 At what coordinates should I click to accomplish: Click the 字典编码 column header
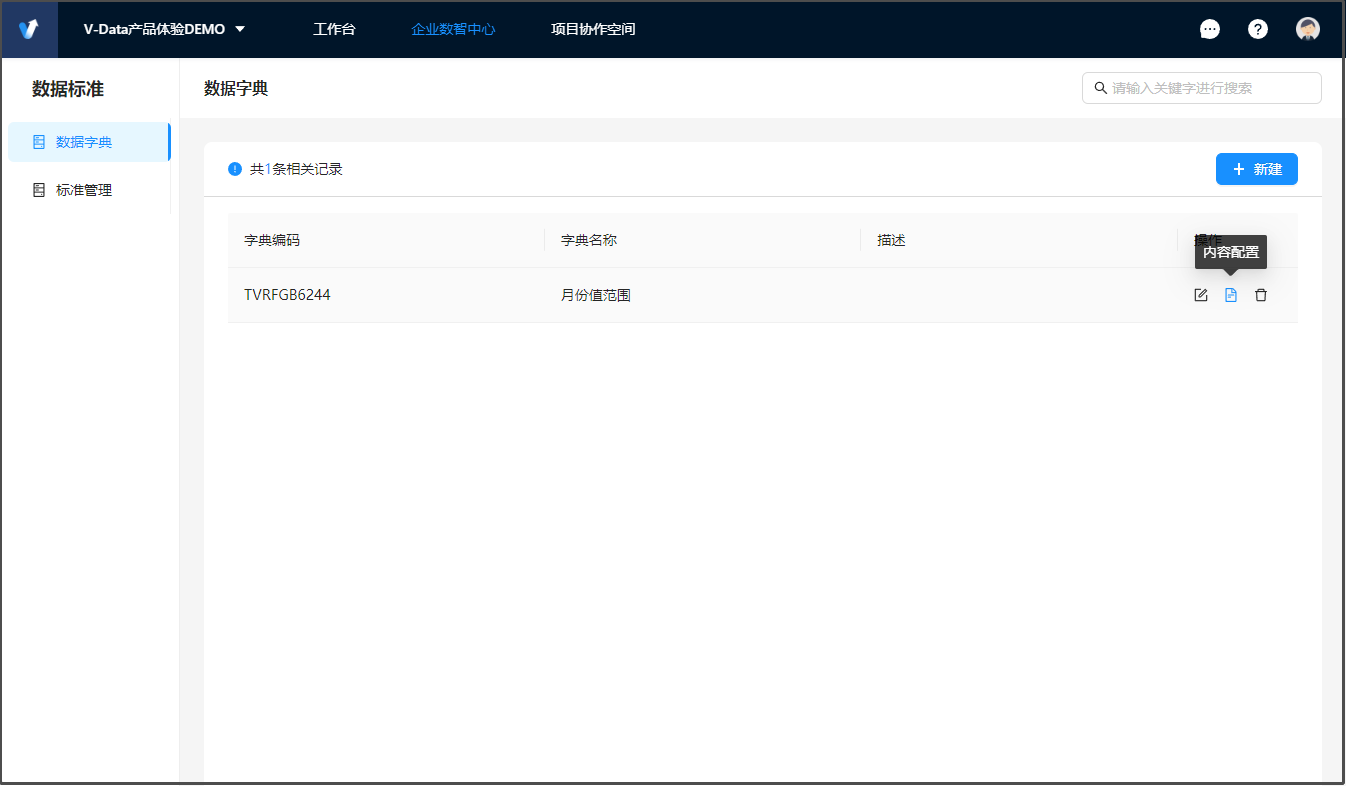click(272, 240)
